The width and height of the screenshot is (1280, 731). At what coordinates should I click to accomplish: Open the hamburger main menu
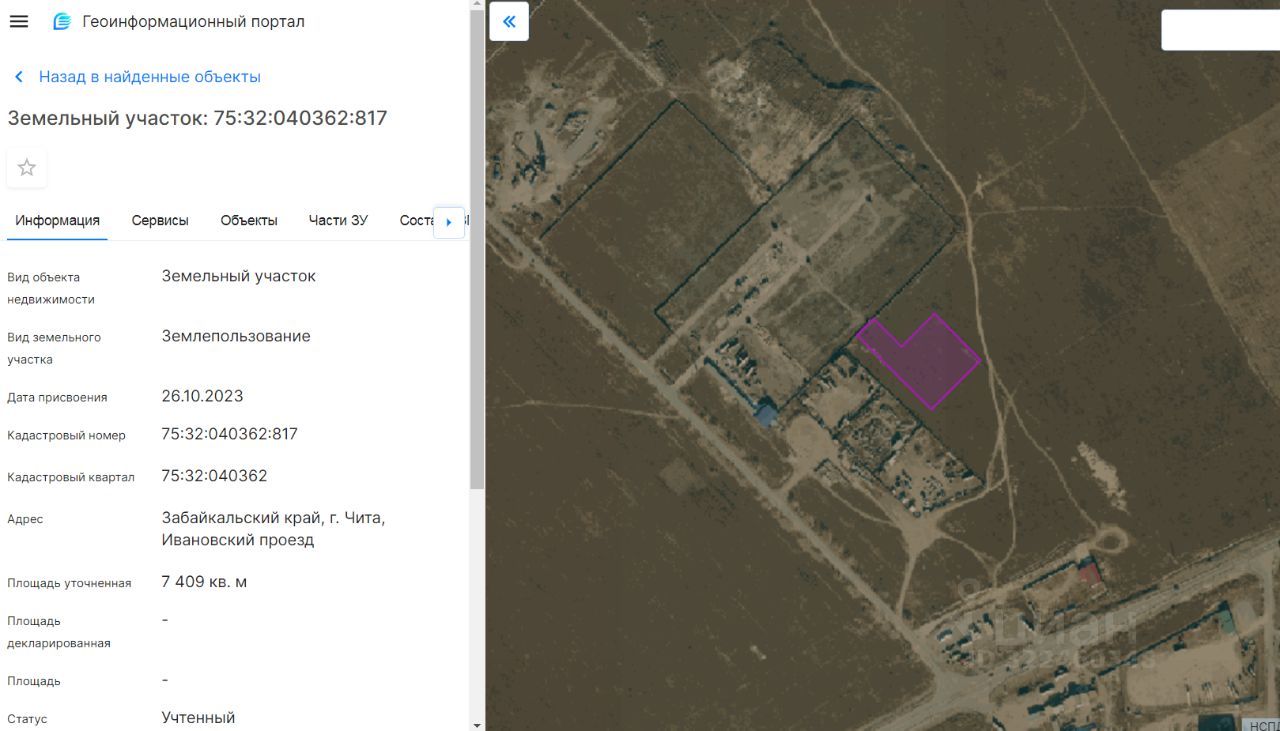point(18,22)
